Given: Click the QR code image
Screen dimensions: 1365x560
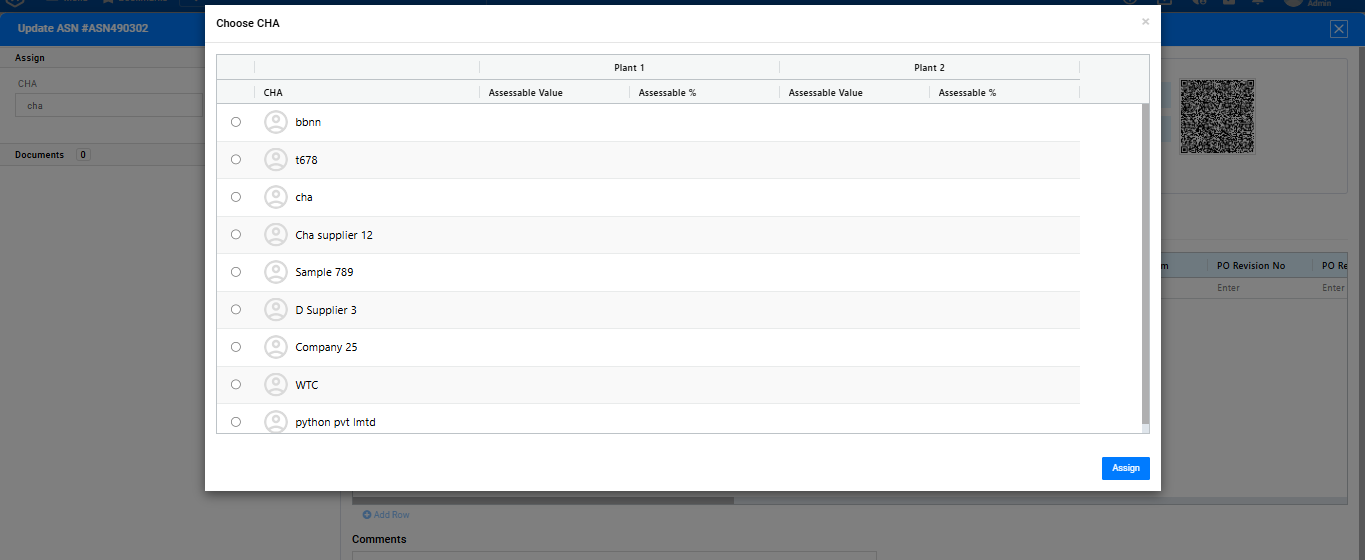Looking at the screenshot, I should click(1216, 116).
